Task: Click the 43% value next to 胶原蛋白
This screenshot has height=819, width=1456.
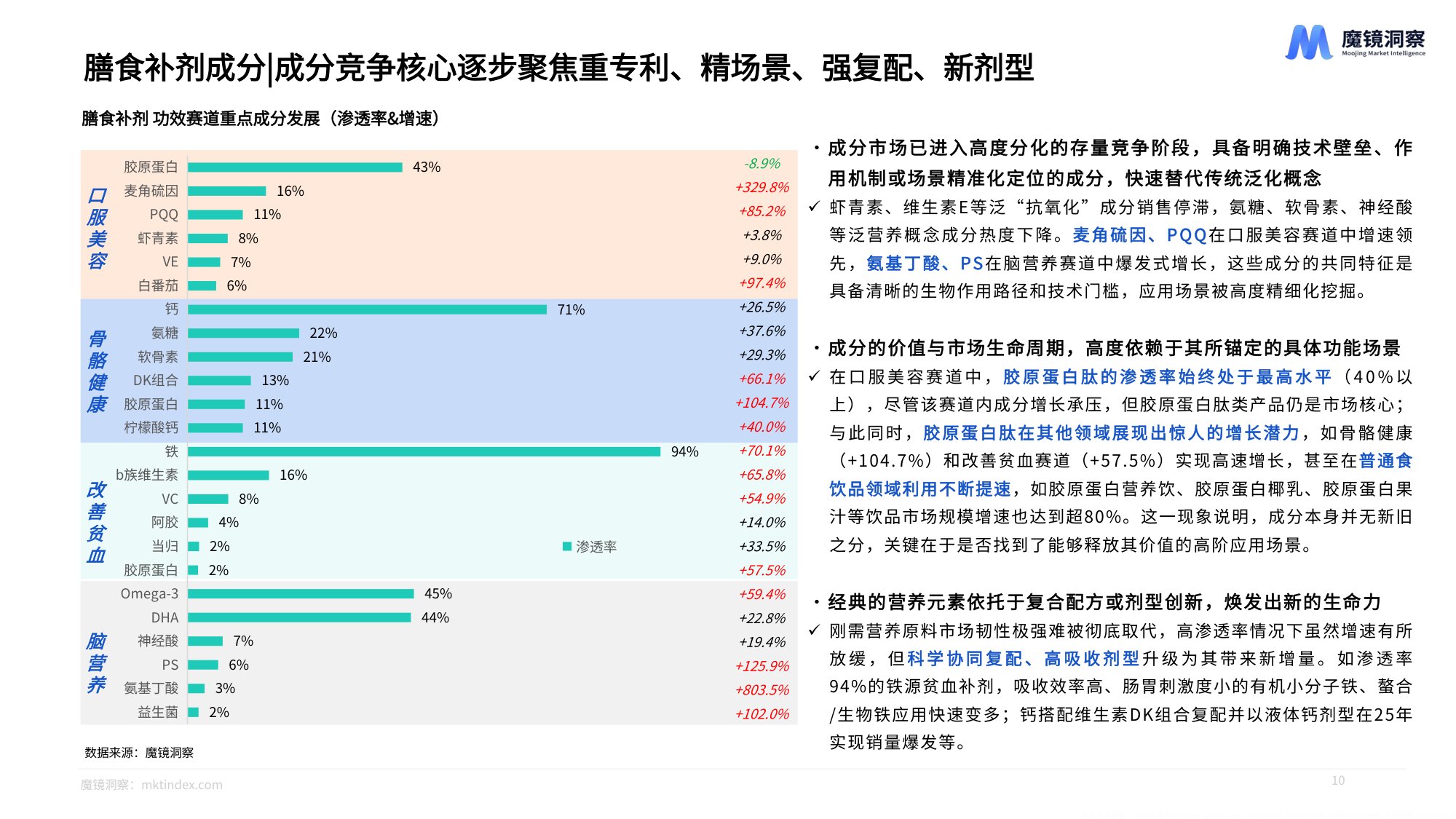Action: [x=427, y=167]
